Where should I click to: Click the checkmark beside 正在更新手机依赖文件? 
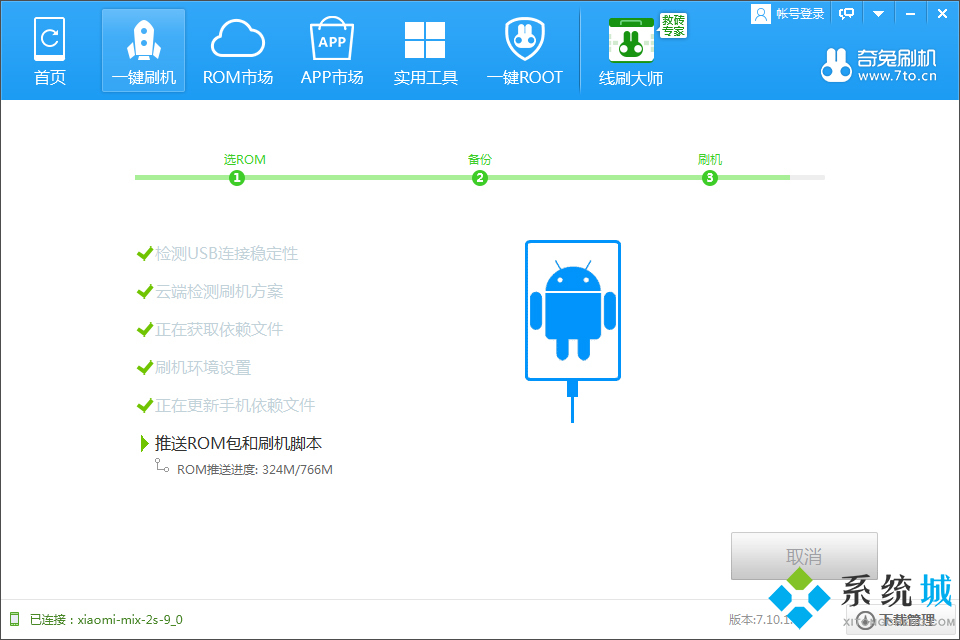tap(144, 405)
